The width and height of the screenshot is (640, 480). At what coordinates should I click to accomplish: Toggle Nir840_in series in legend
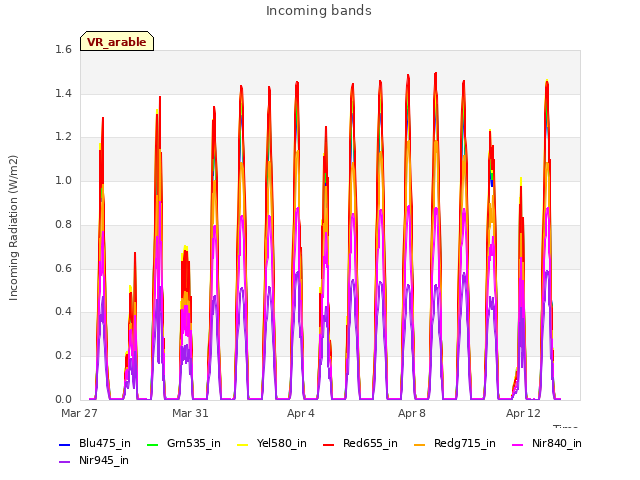point(547,444)
